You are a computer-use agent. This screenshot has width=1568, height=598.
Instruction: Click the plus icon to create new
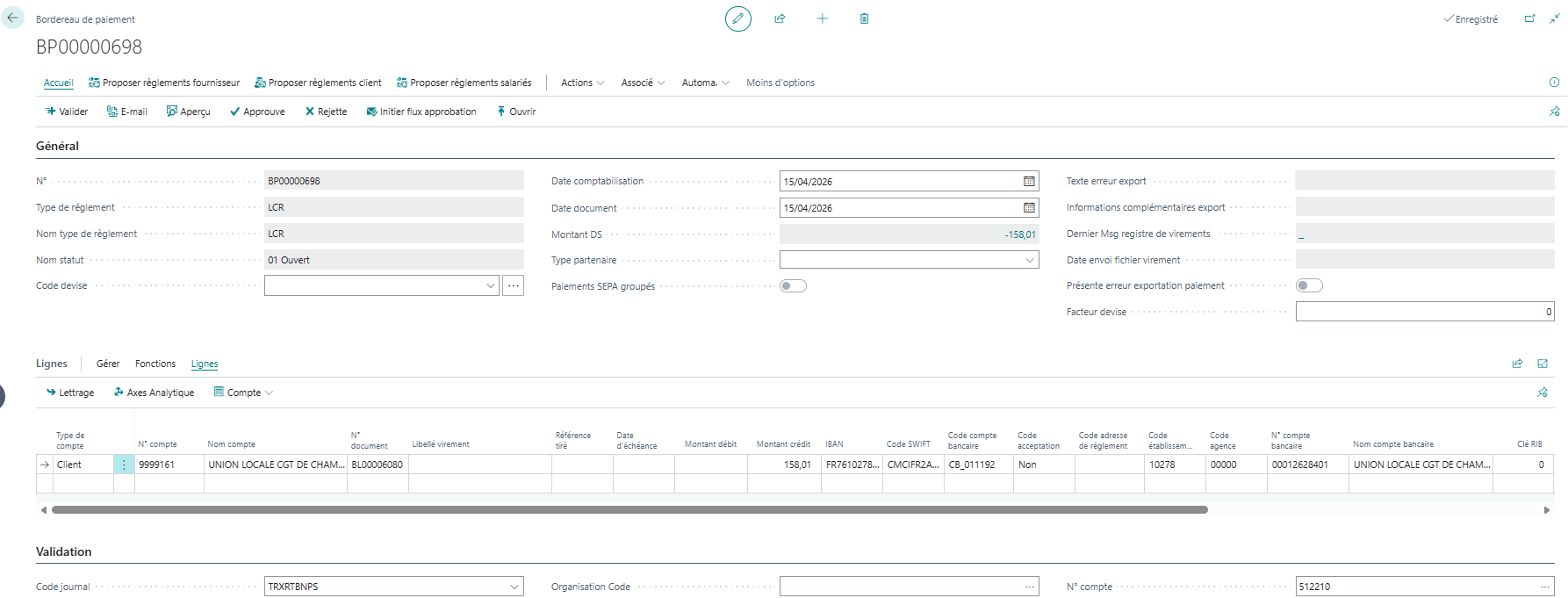coord(822,18)
